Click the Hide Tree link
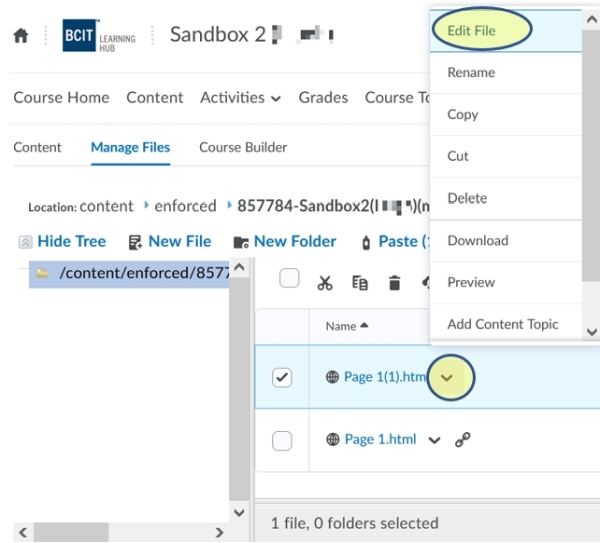 [72, 241]
